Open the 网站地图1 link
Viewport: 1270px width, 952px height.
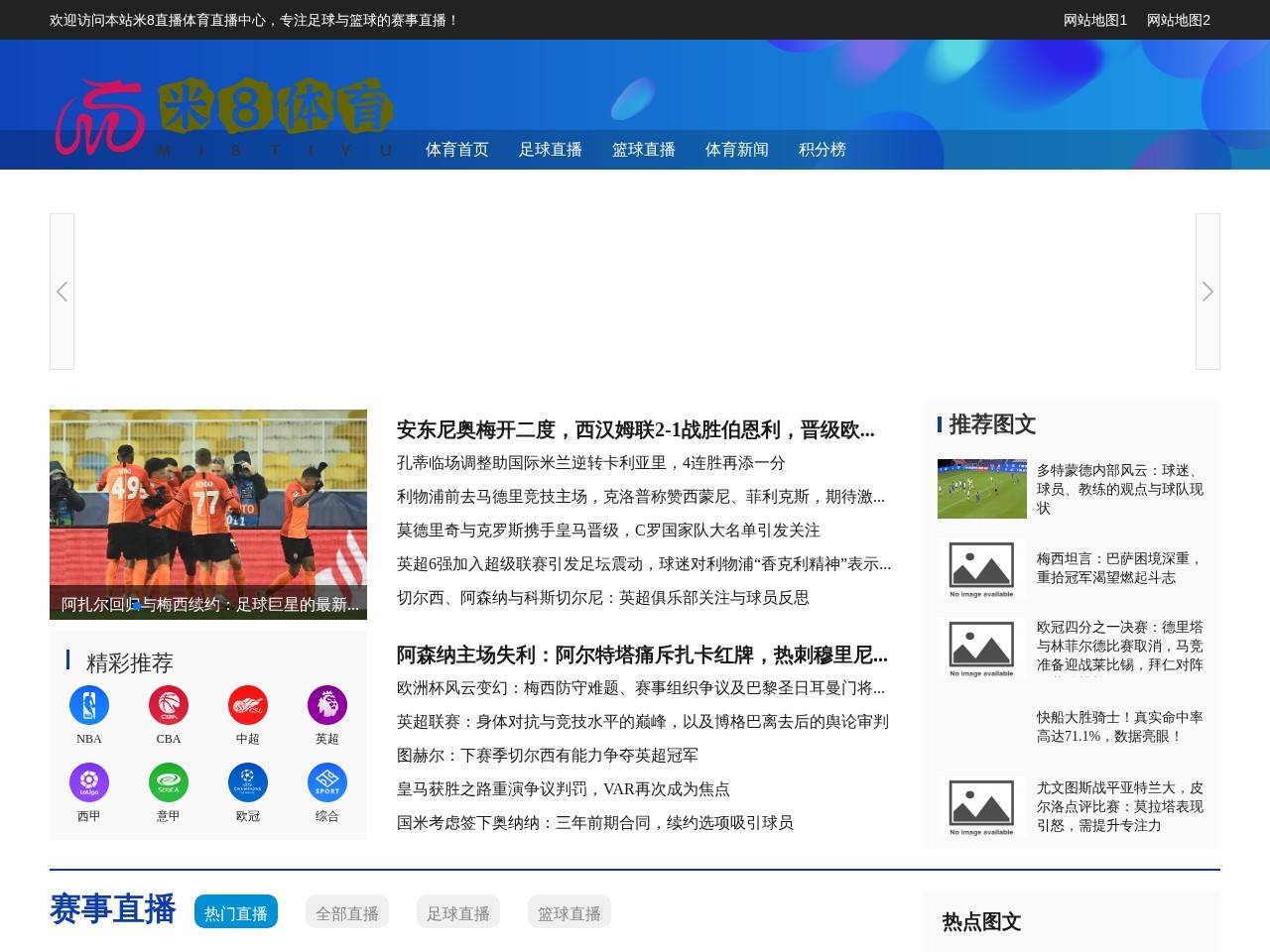(1095, 20)
